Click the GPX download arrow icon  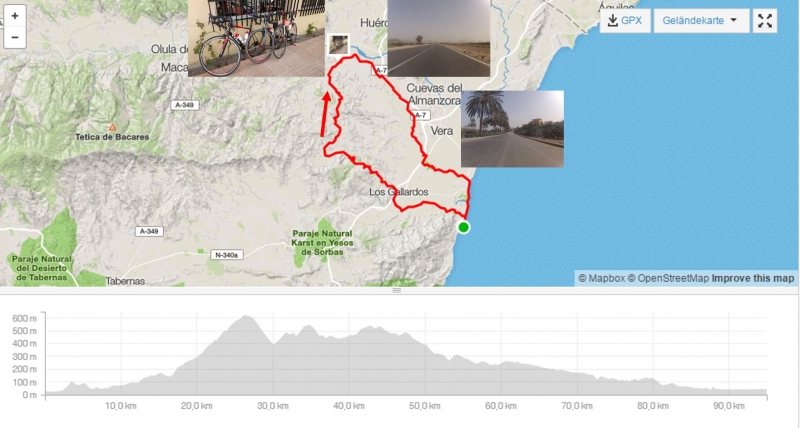[613, 20]
